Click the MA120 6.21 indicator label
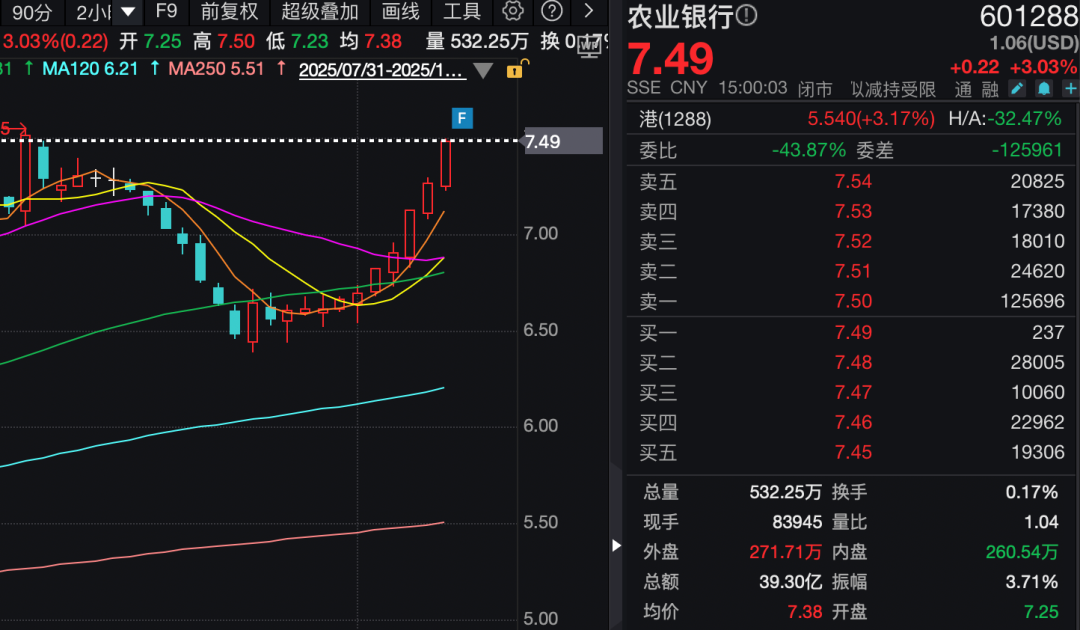The width and height of the screenshot is (1080, 630). point(90,69)
